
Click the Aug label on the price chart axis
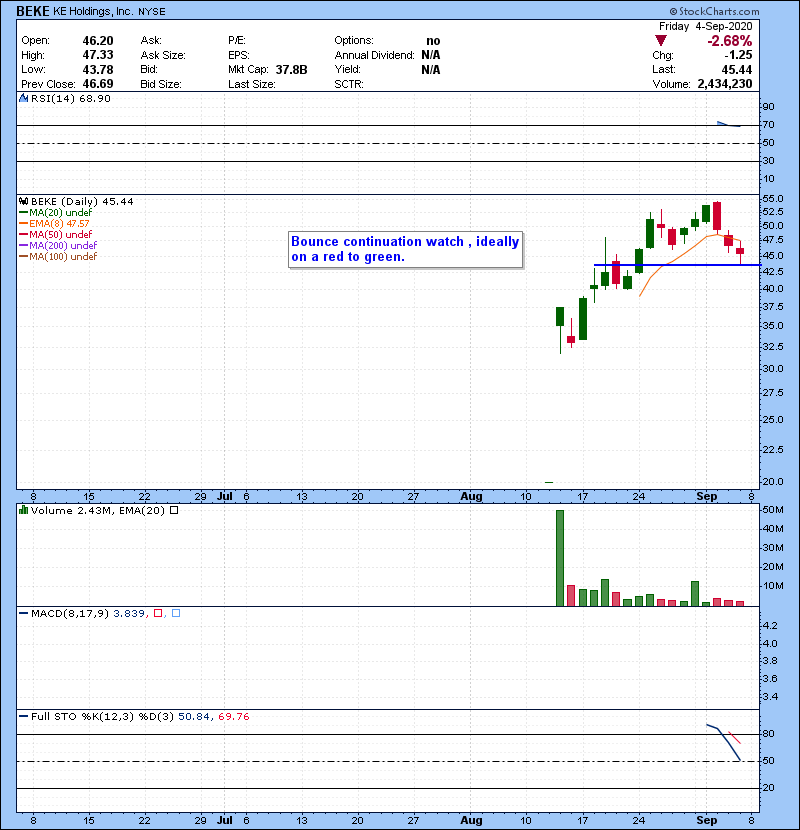(471, 496)
